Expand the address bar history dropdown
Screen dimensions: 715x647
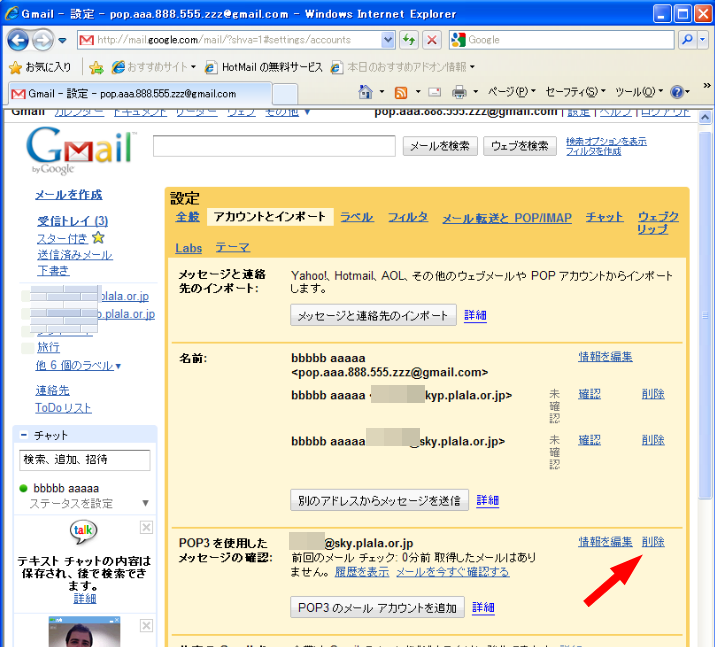388,40
